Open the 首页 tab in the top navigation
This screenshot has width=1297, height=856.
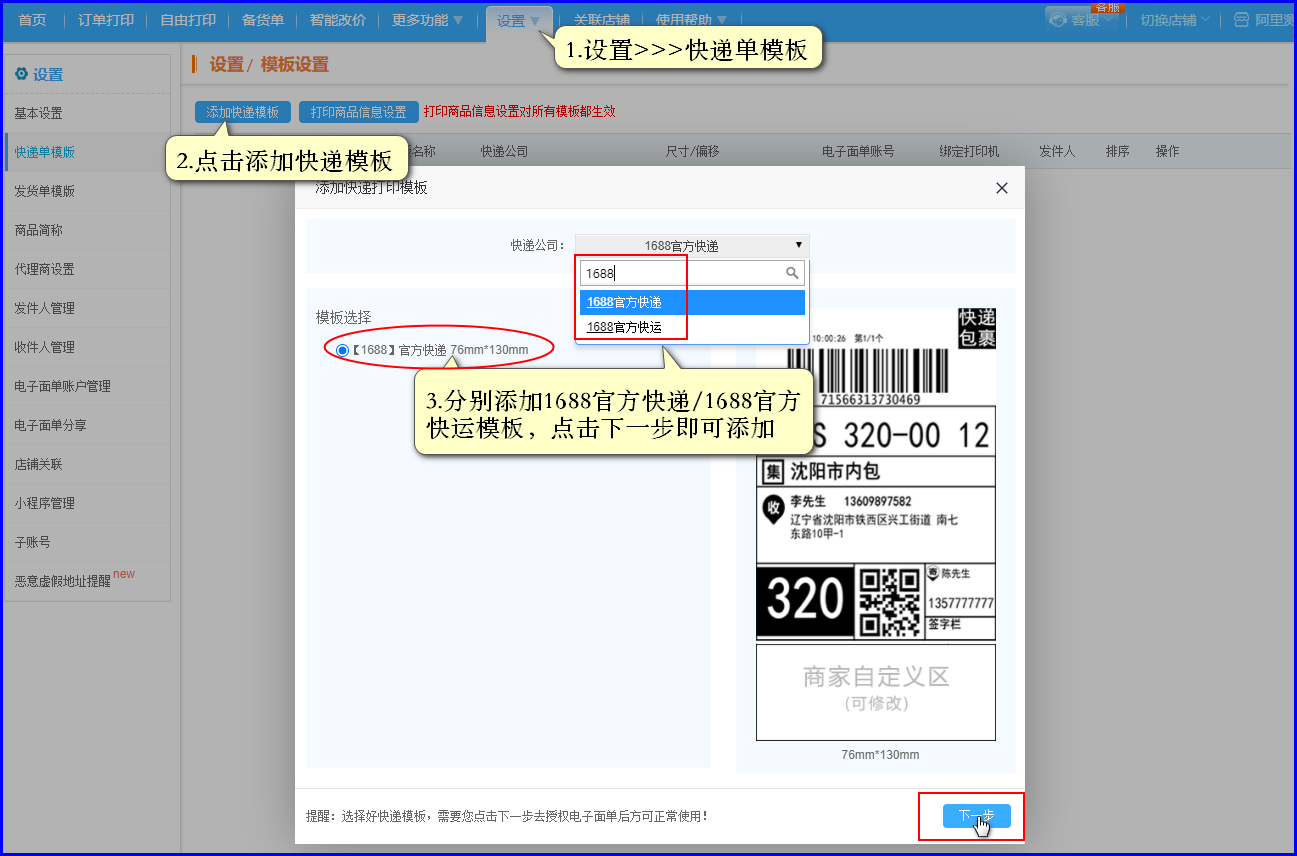coord(32,20)
